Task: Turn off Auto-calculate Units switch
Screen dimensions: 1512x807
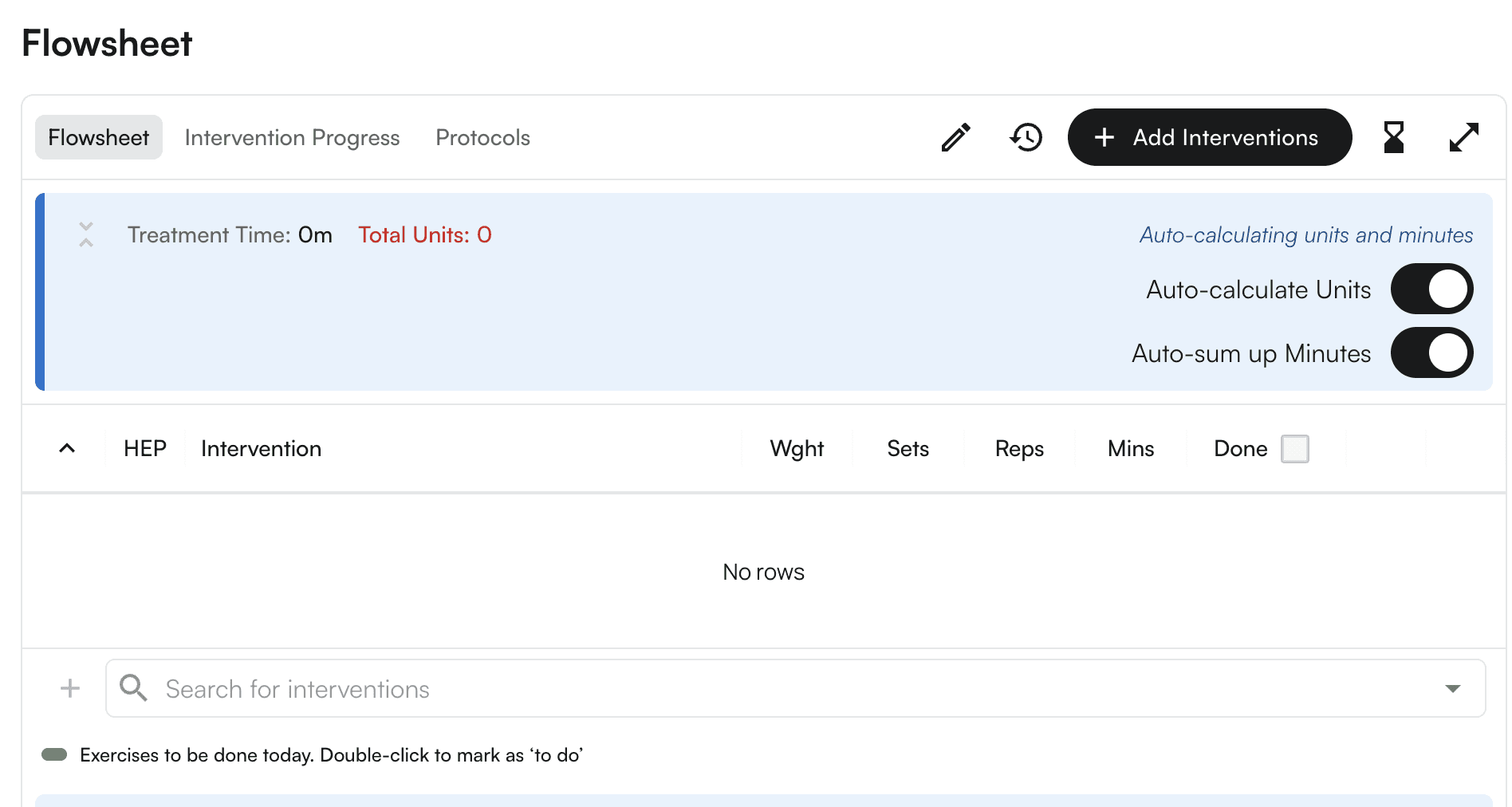Action: pos(1431,289)
